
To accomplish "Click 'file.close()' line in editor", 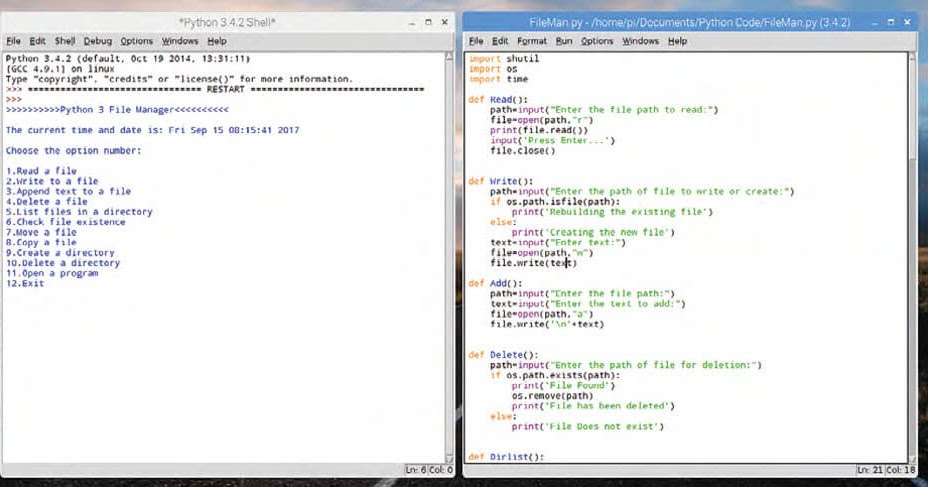I will [x=523, y=150].
